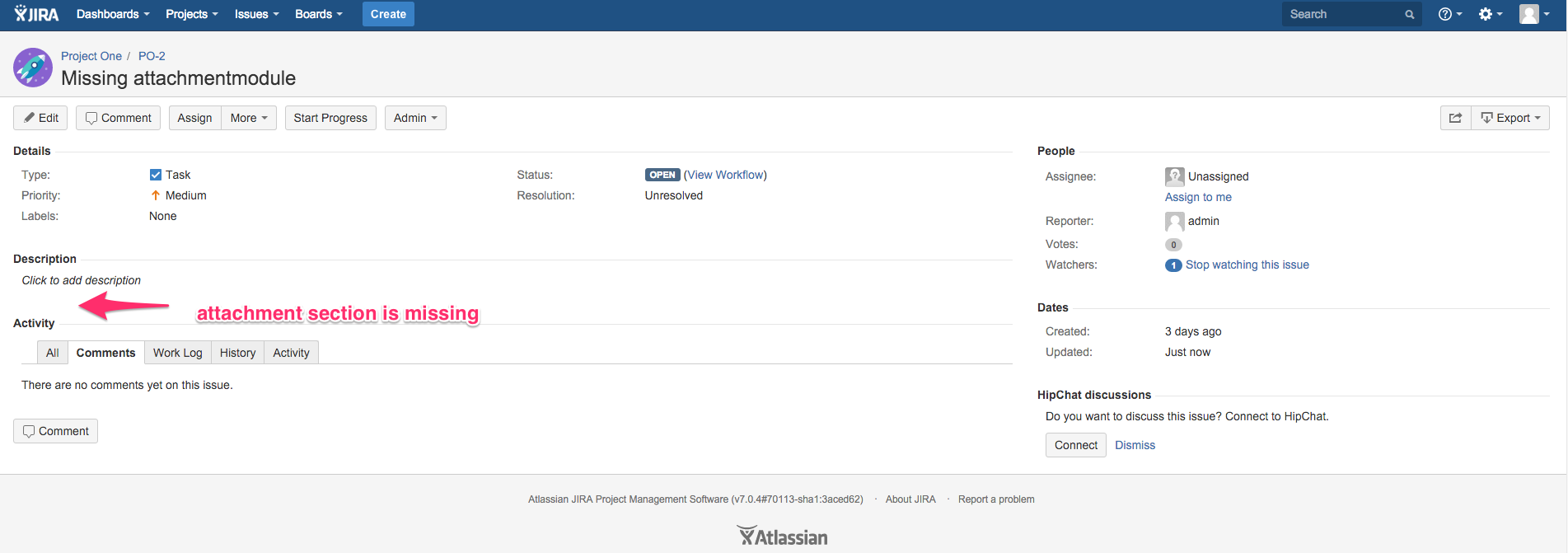Click the Task type checkbox icon
Screen dimensions: 1568x553
[x=156, y=175]
